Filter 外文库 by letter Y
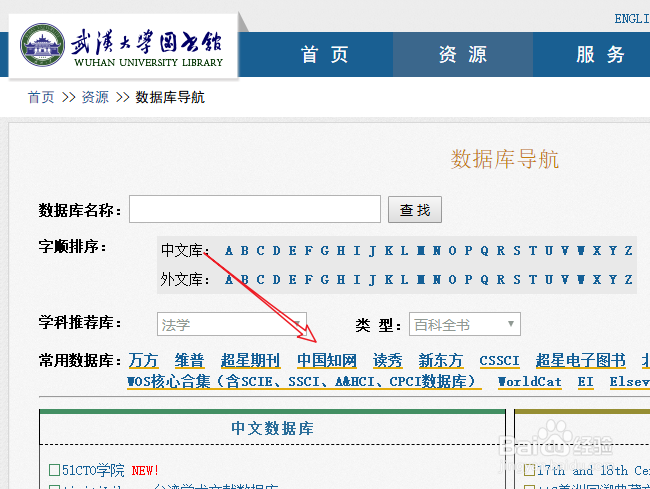The width and height of the screenshot is (650, 489). (613, 280)
